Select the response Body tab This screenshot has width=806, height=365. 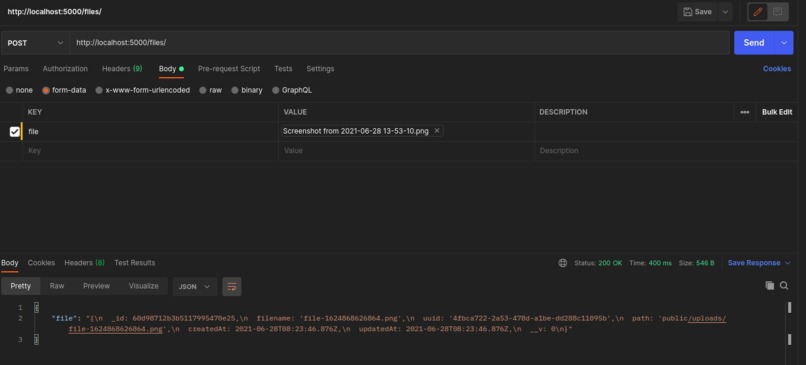coord(9,263)
